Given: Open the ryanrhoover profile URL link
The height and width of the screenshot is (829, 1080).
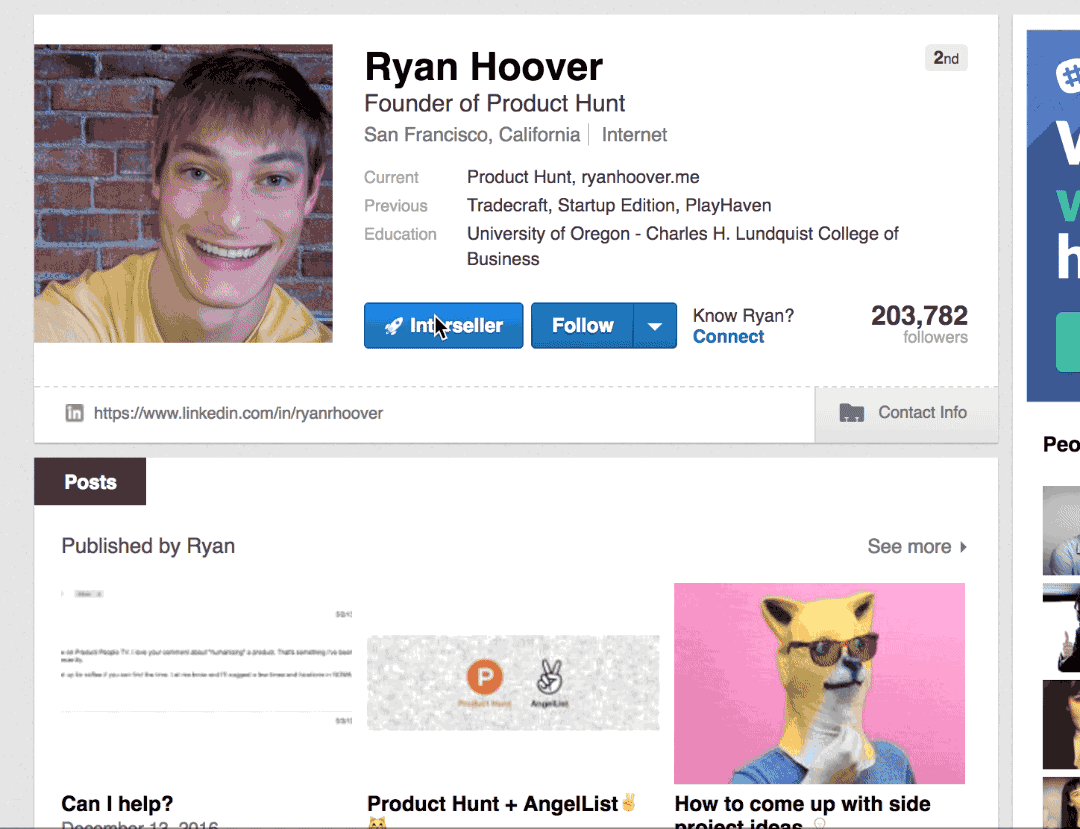Looking at the screenshot, I should (238, 413).
